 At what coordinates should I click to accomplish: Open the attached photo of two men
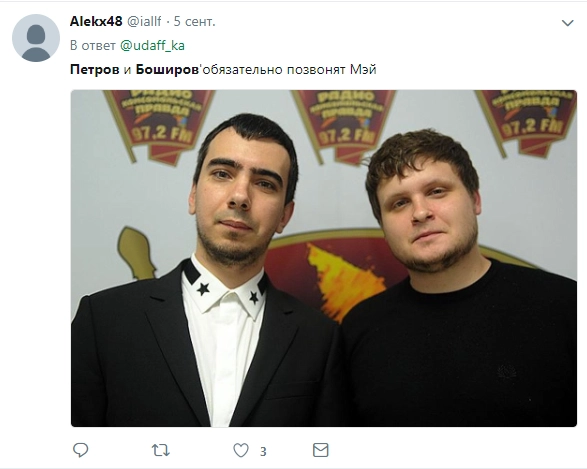324,258
